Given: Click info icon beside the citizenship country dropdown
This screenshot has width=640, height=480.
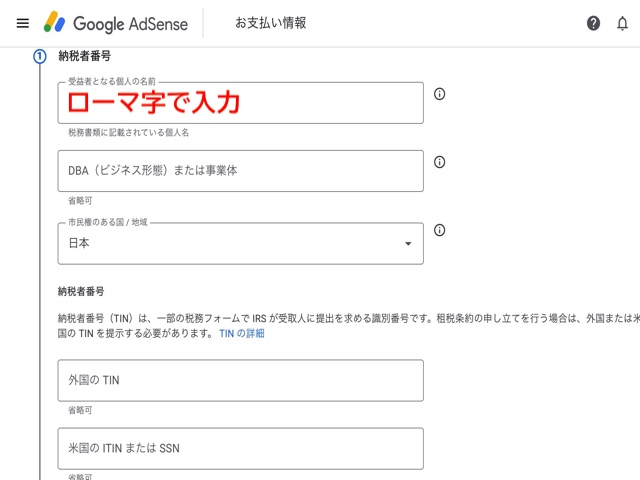Looking at the screenshot, I should click(439, 230).
